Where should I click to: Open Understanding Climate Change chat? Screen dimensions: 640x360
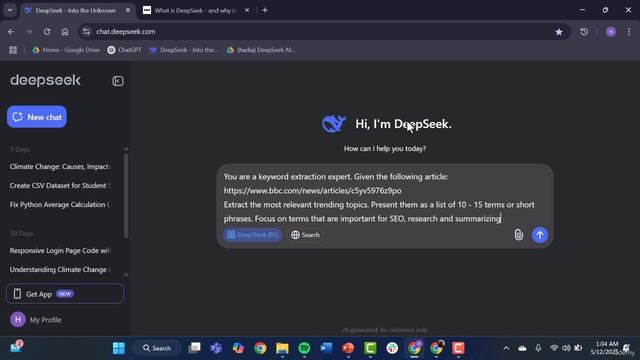60,269
